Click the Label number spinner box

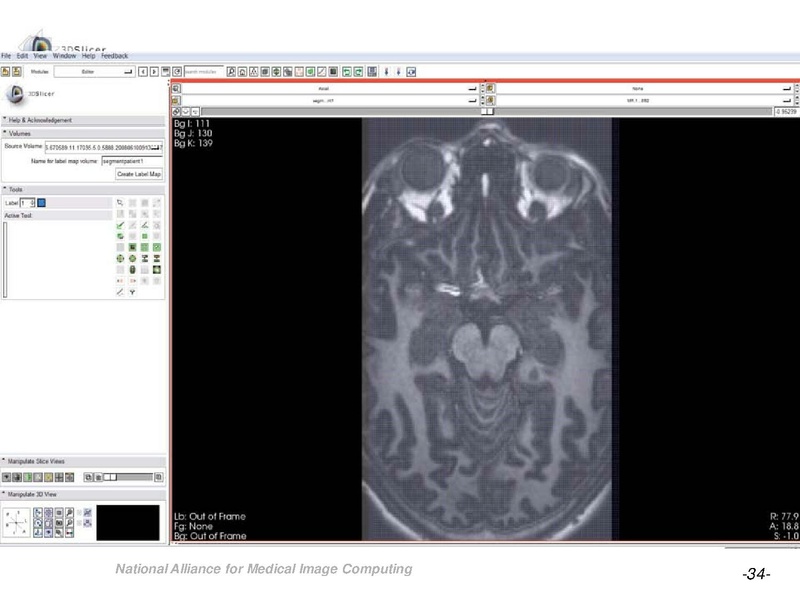(x=28, y=203)
